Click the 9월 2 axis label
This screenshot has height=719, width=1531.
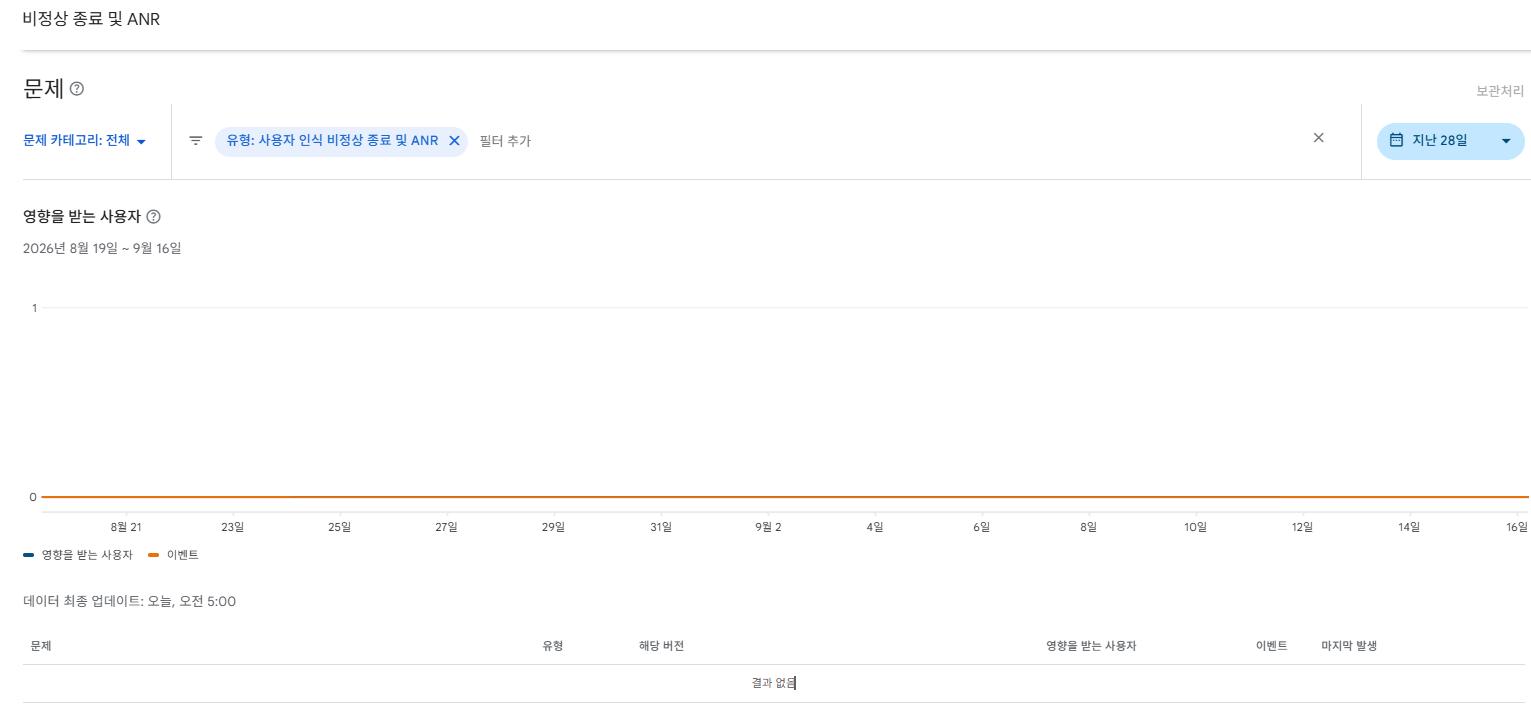pyautogui.click(x=768, y=526)
